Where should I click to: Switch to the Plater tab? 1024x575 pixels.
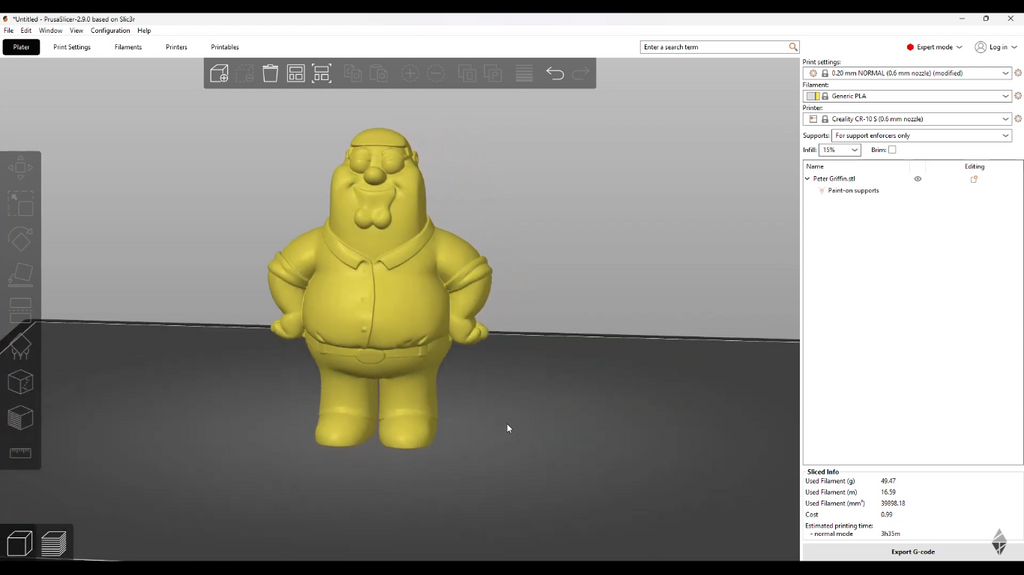click(21, 47)
